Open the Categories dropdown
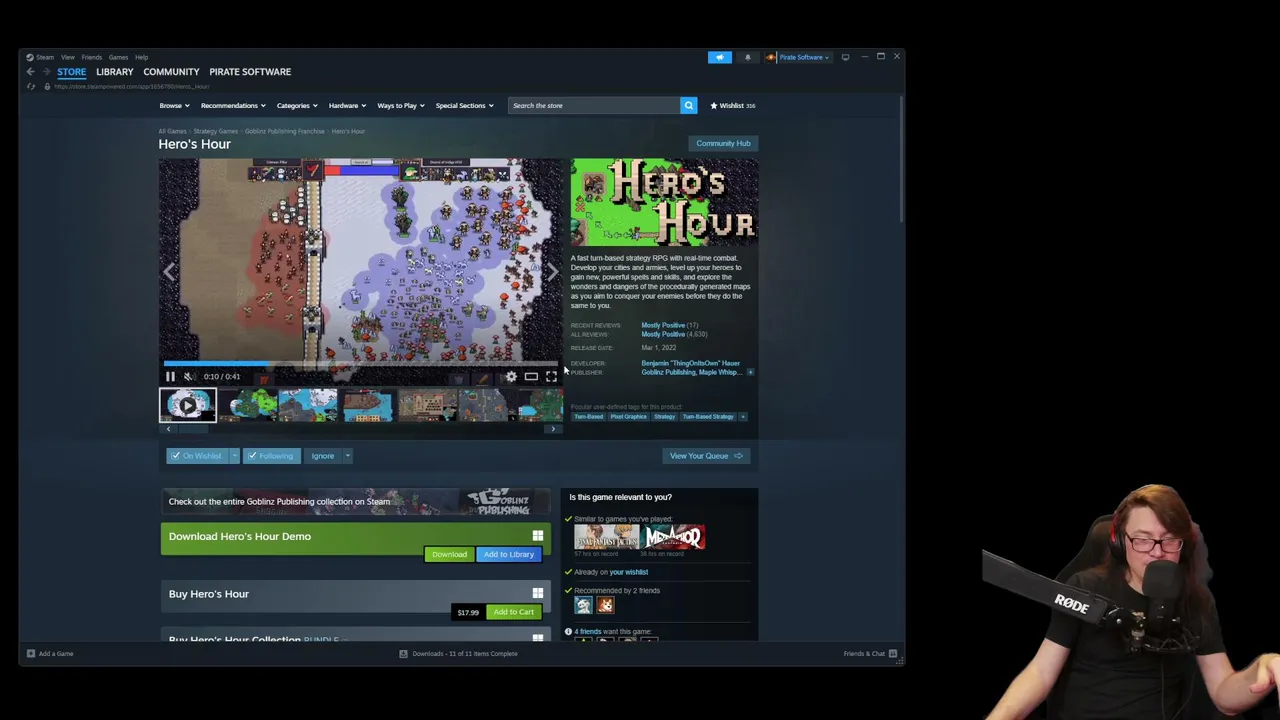This screenshot has width=1280, height=720. click(x=297, y=105)
